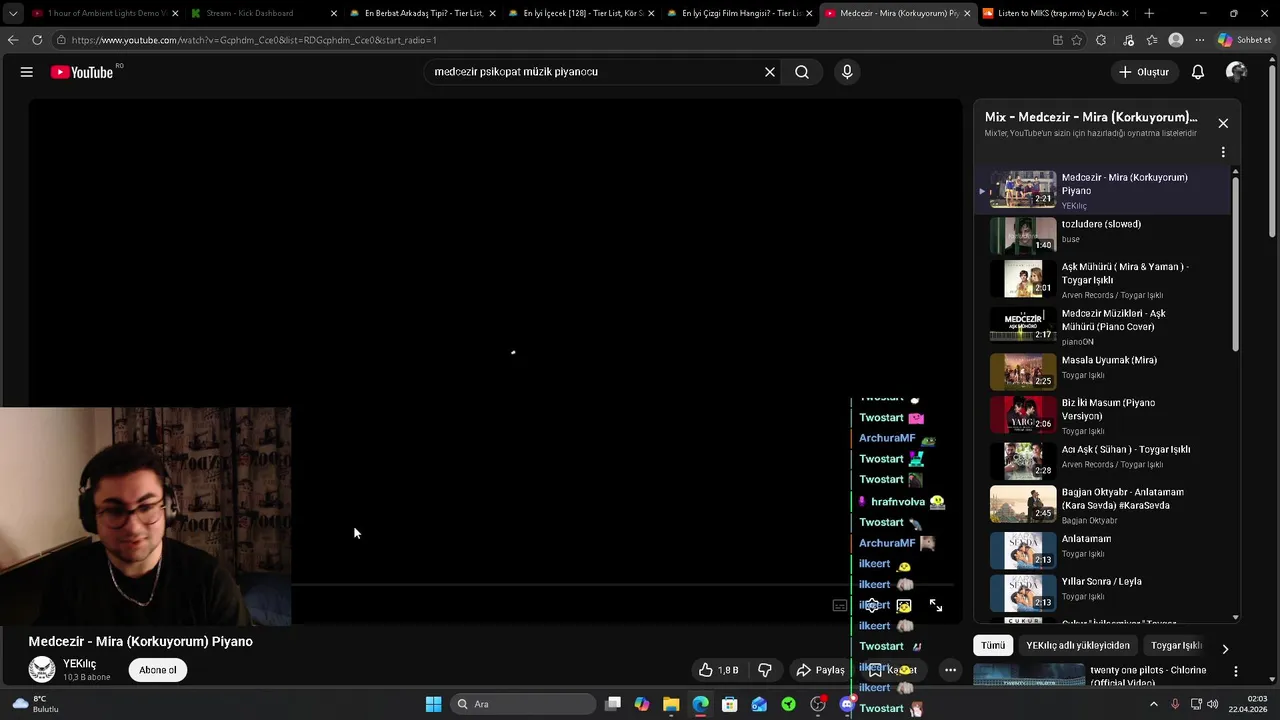The width and height of the screenshot is (1280, 720).
Task: Switch to Listen to MIKS (trap.rmx) tab
Action: [1055, 13]
